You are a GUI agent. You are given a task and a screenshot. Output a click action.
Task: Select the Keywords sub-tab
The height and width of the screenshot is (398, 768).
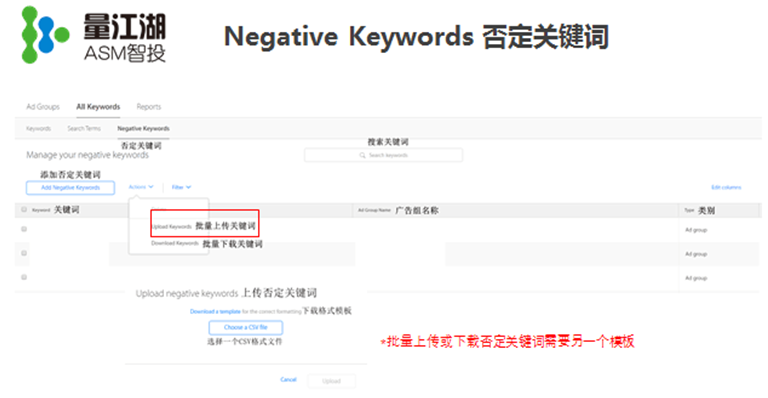[38, 128]
